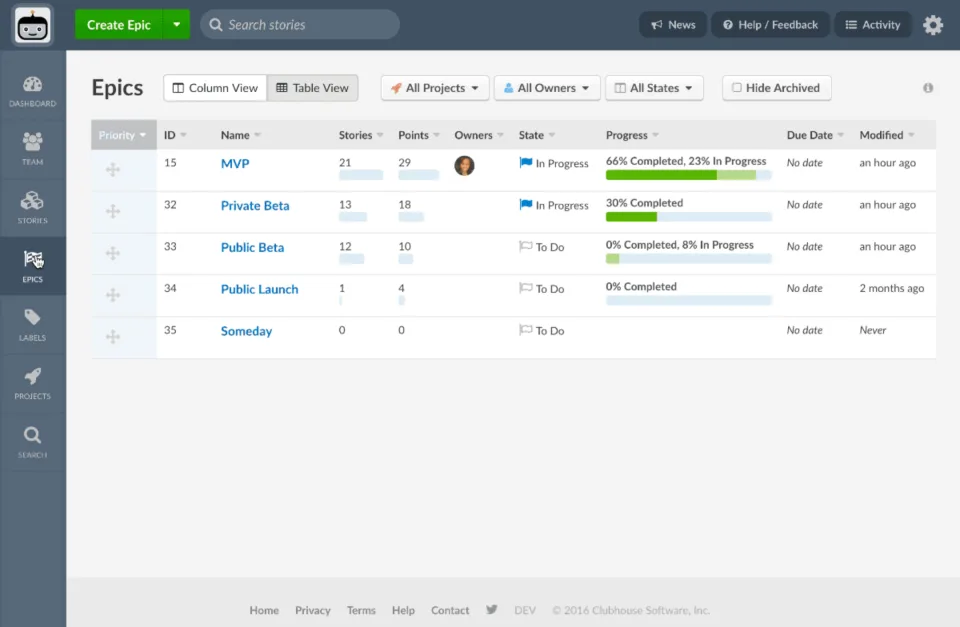
Task: Check the Hide Archived checkbox
Action: coord(737,88)
